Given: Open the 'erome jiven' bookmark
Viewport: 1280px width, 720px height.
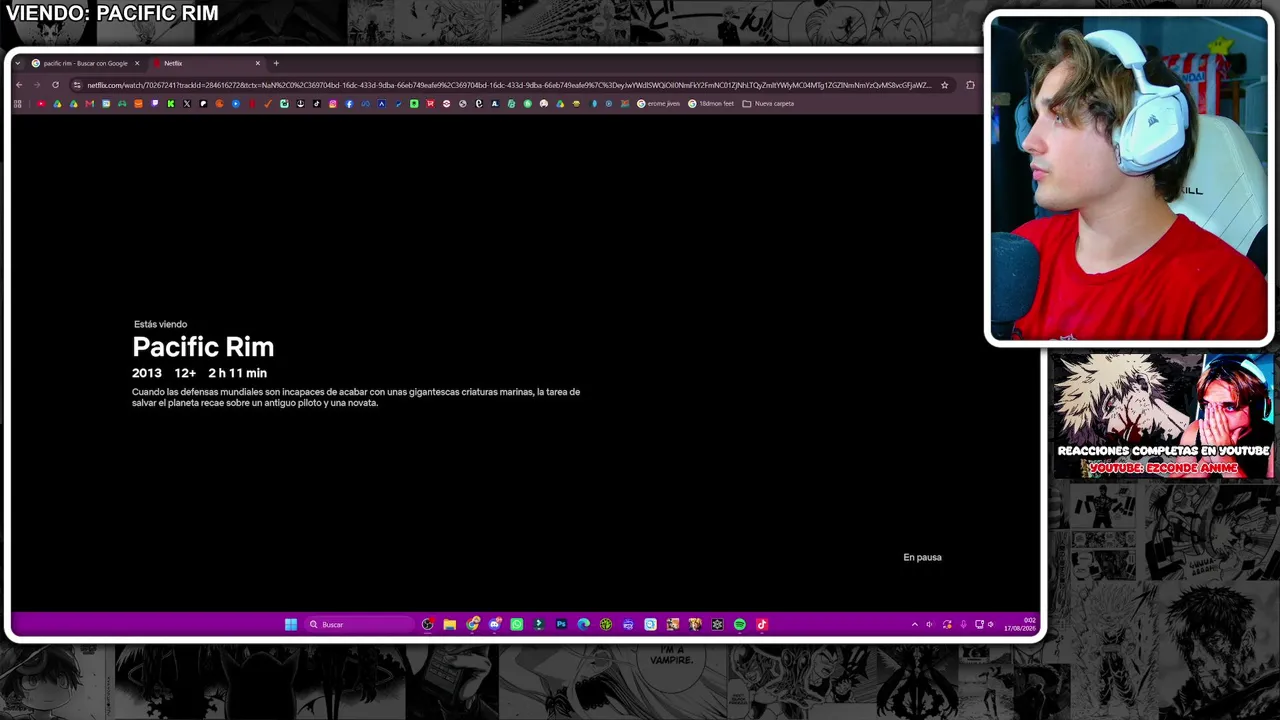Looking at the screenshot, I should click(658, 104).
